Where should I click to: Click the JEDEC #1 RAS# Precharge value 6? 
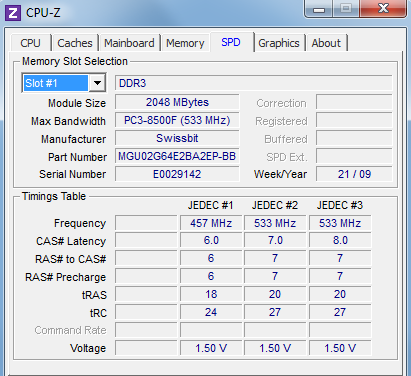(x=211, y=276)
